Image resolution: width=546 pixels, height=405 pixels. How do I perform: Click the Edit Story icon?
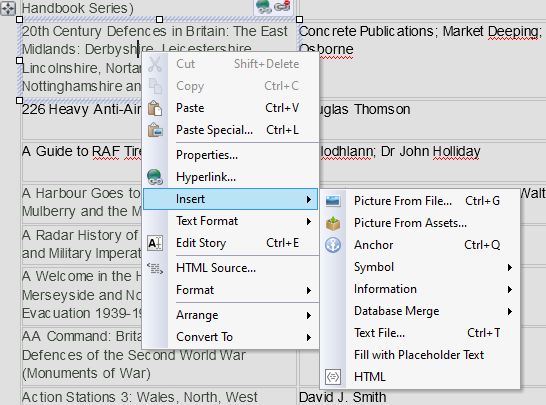[155, 243]
